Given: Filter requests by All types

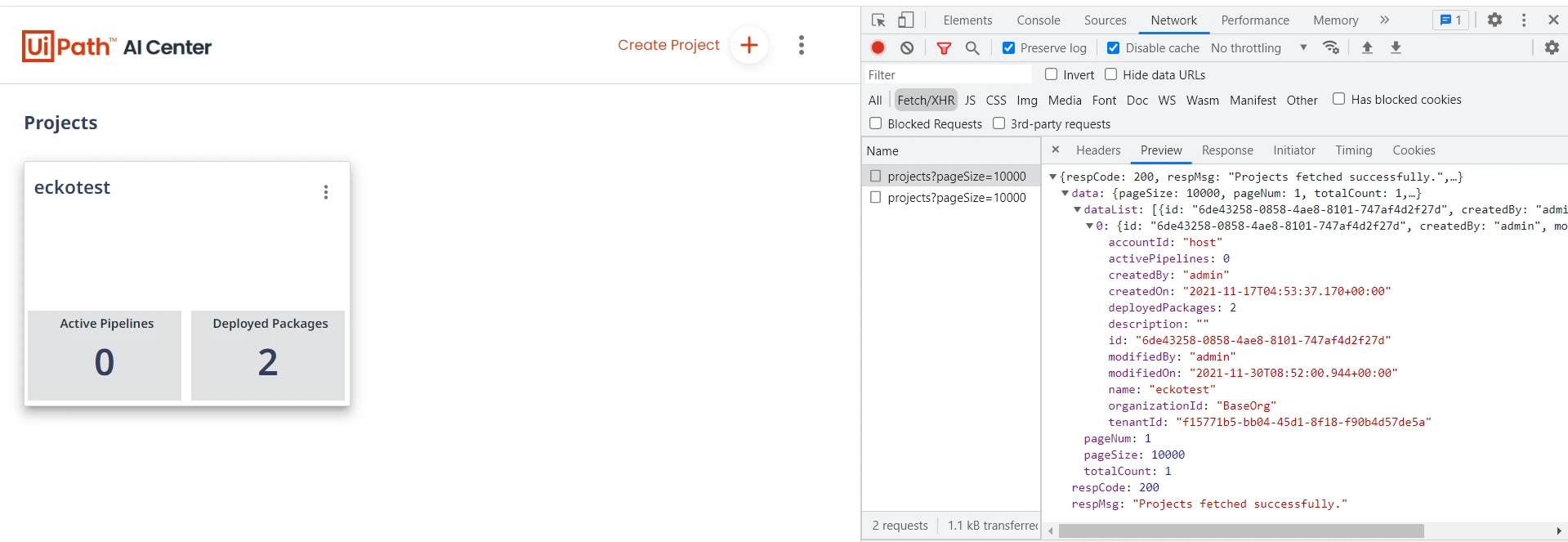Looking at the screenshot, I should (x=875, y=100).
